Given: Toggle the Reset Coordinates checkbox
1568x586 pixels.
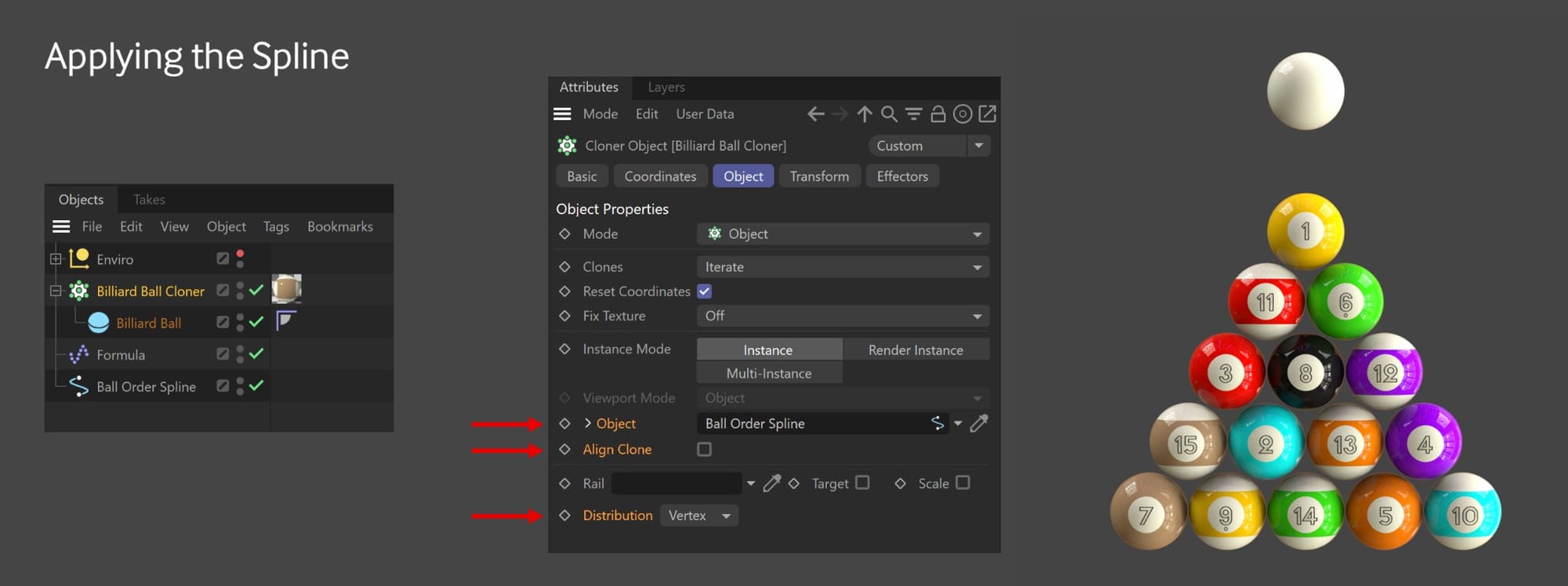Looking at the screenshot, I should [704, 291].
